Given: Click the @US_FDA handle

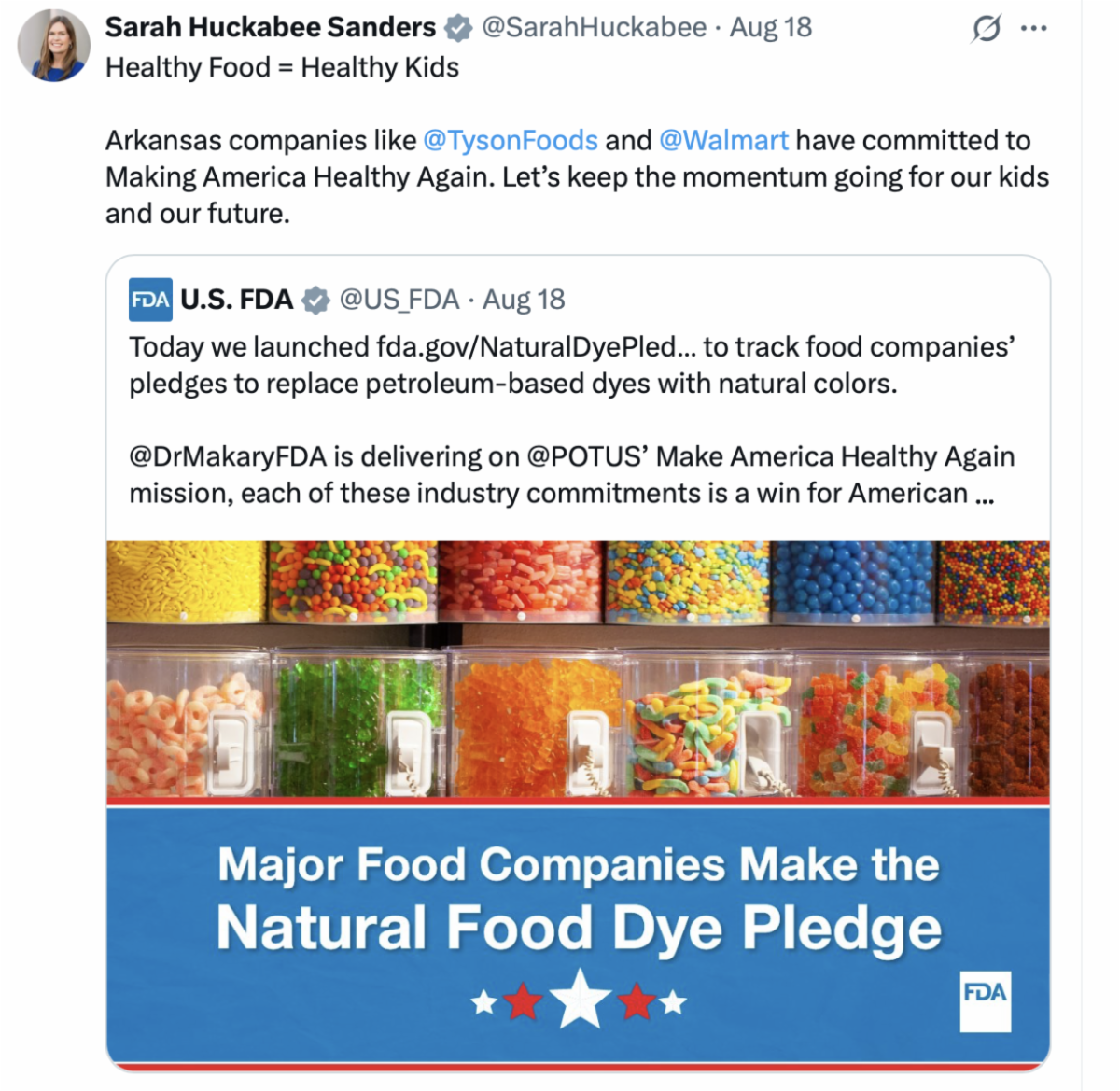Looking at the screenshot, I should pyautogui.click(x=399, y=300).
